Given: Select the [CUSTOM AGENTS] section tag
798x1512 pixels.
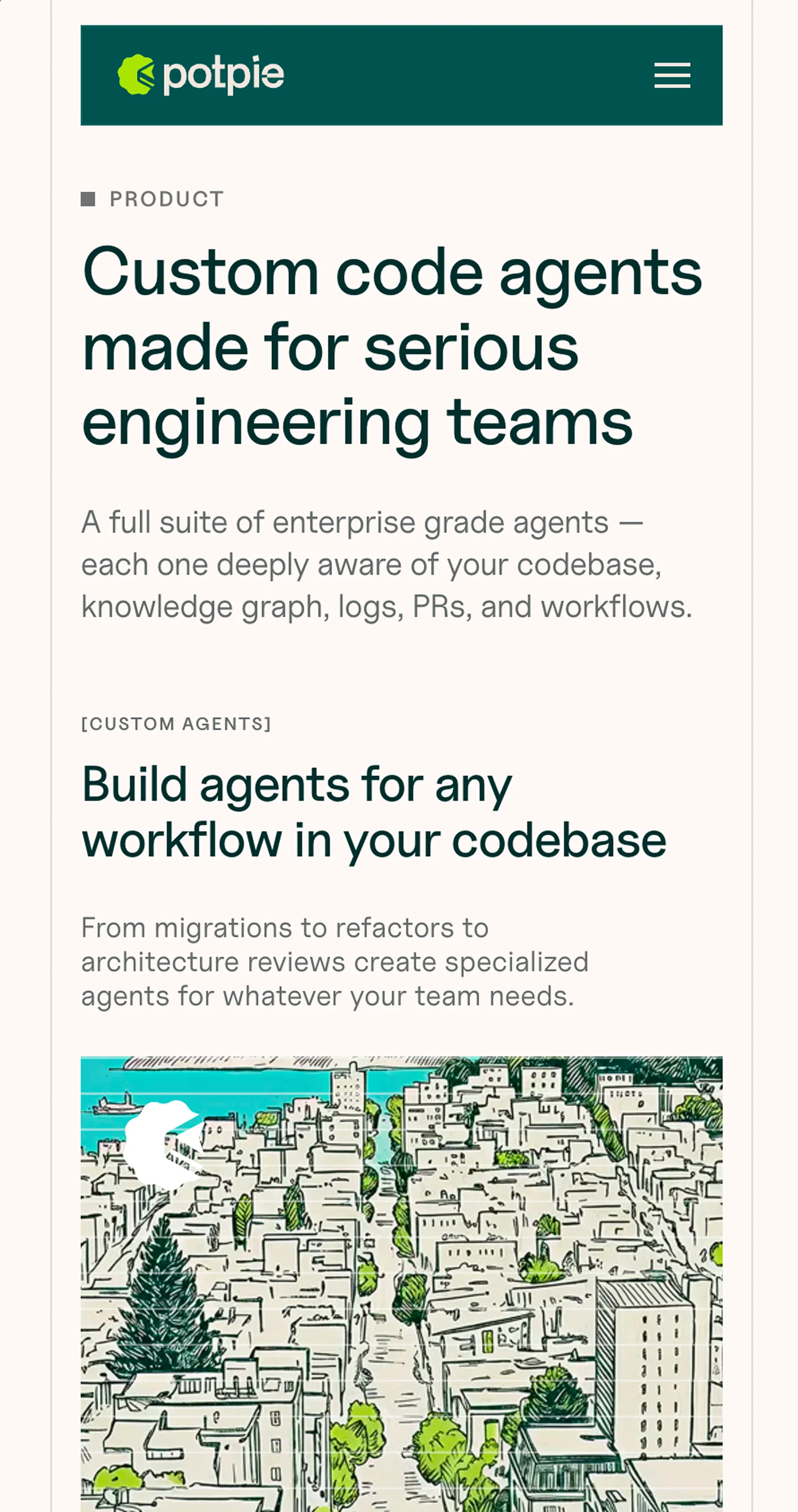Looking at the screenshot, I should click(x=176, y=724).
